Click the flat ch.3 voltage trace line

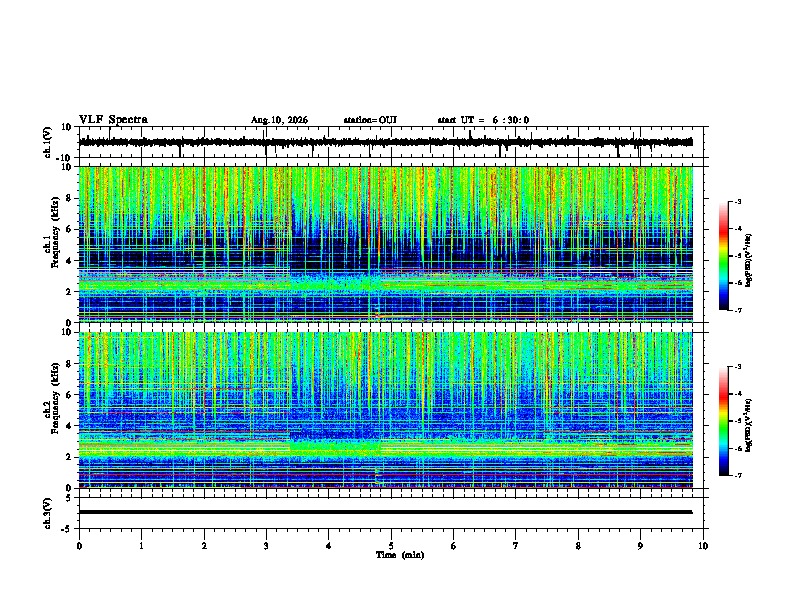click(385, 512)
